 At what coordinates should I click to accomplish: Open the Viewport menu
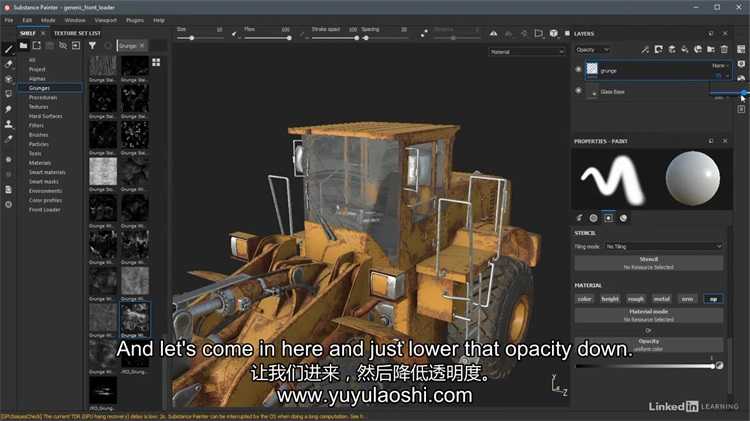pyautogui.click(x=105, y=20)
